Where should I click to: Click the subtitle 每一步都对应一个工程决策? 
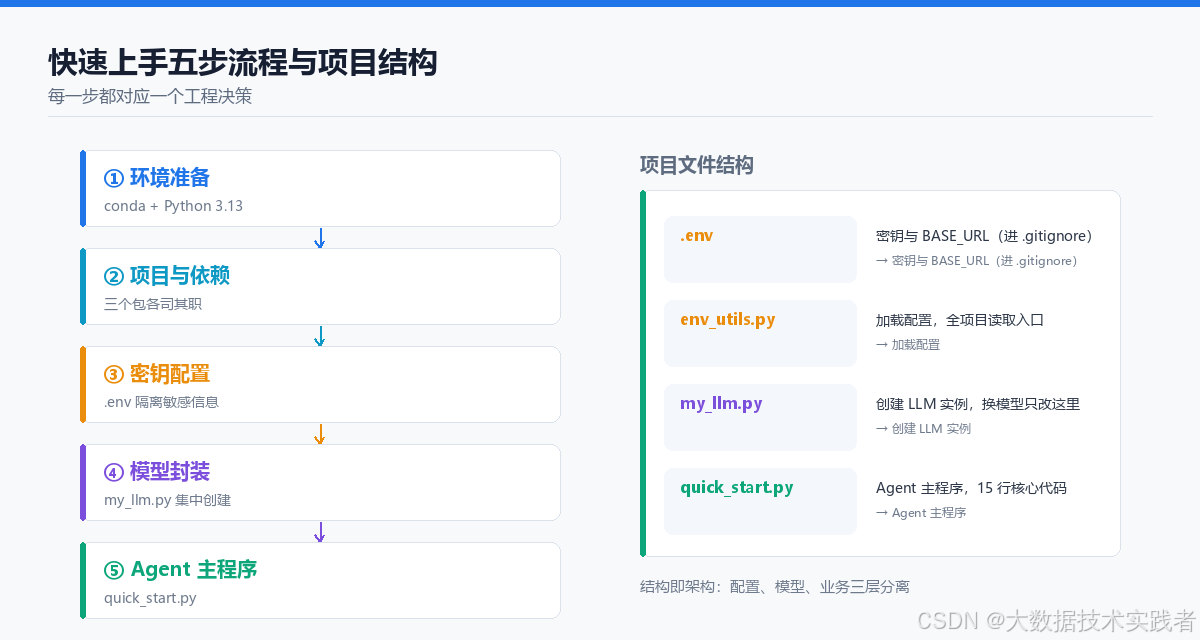pos(150,97)
